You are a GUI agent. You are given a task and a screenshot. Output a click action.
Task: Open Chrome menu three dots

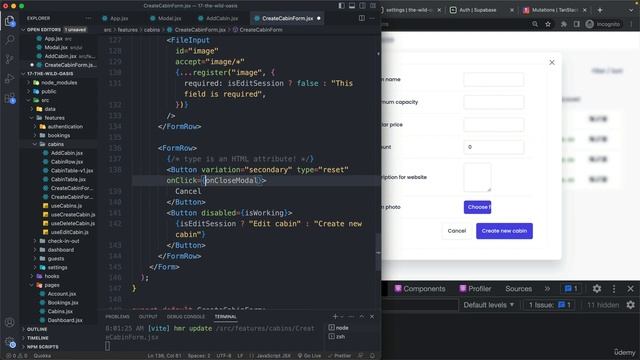click(631, 24)
